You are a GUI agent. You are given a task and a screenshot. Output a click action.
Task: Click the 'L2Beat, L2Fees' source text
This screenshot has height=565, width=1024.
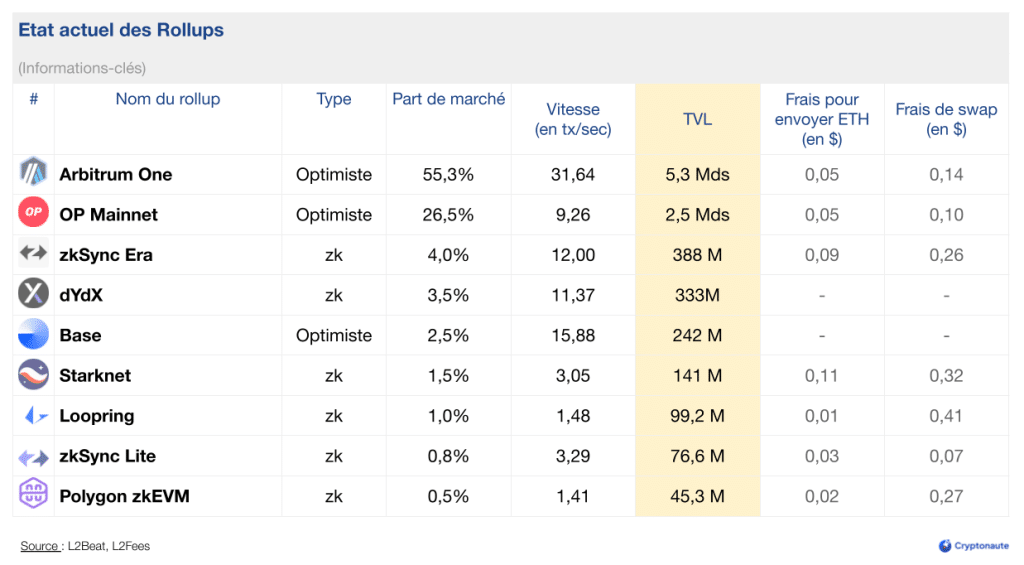click(x=109, y=546)
